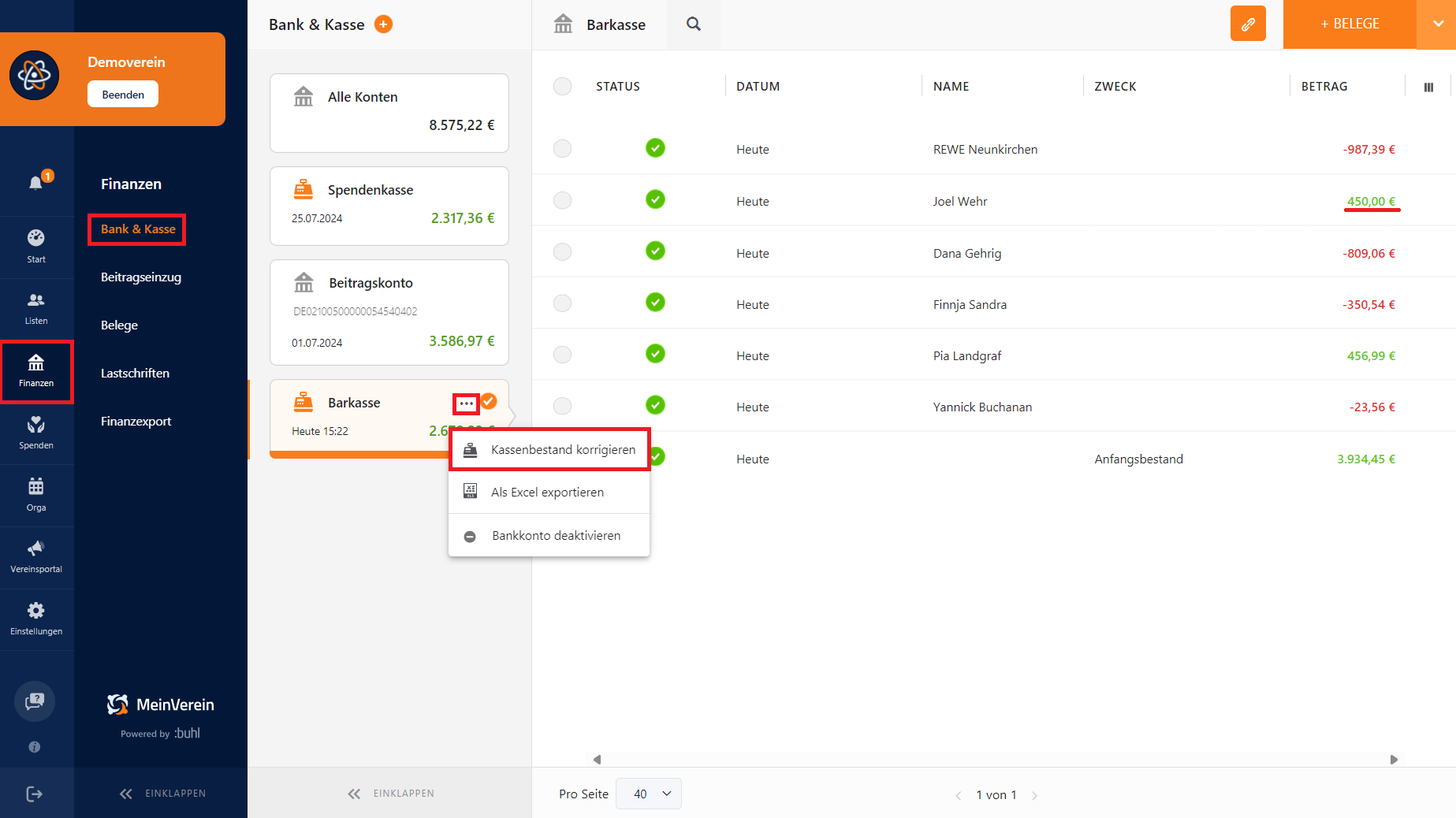
Task: Click the Demoverein logo icon
Action: 34,76
